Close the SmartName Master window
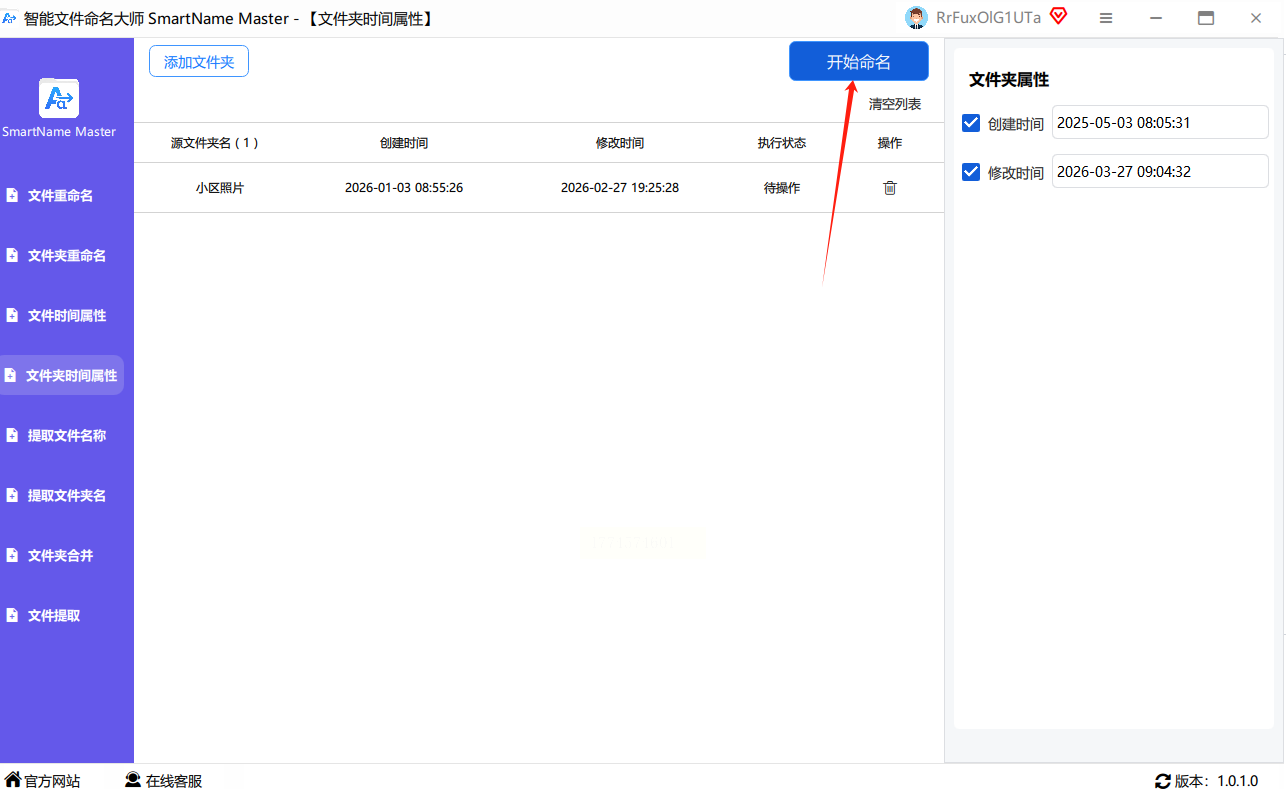This screenshot has height=789, width=1286. 1256,18
